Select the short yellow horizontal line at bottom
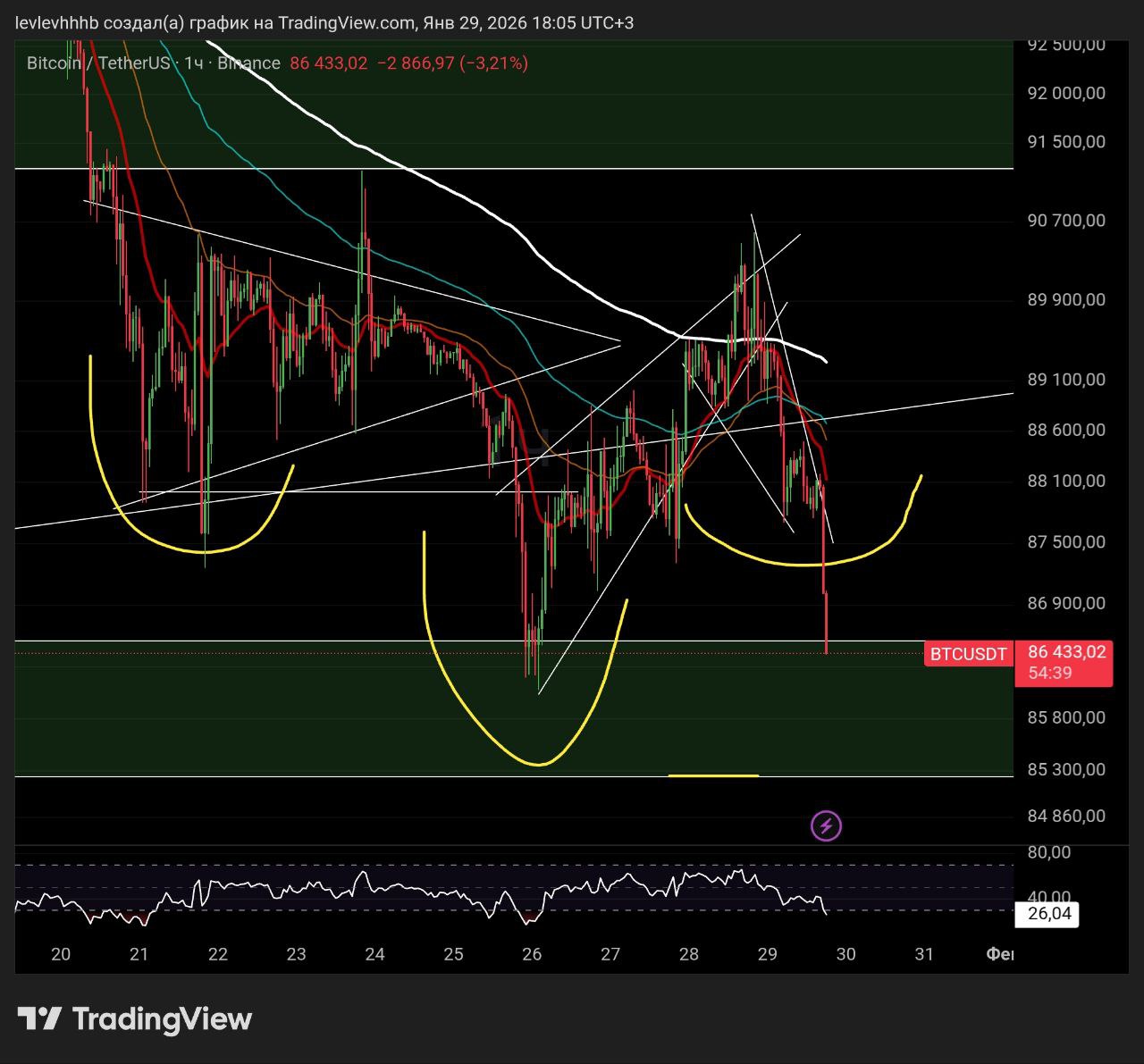 713,775
